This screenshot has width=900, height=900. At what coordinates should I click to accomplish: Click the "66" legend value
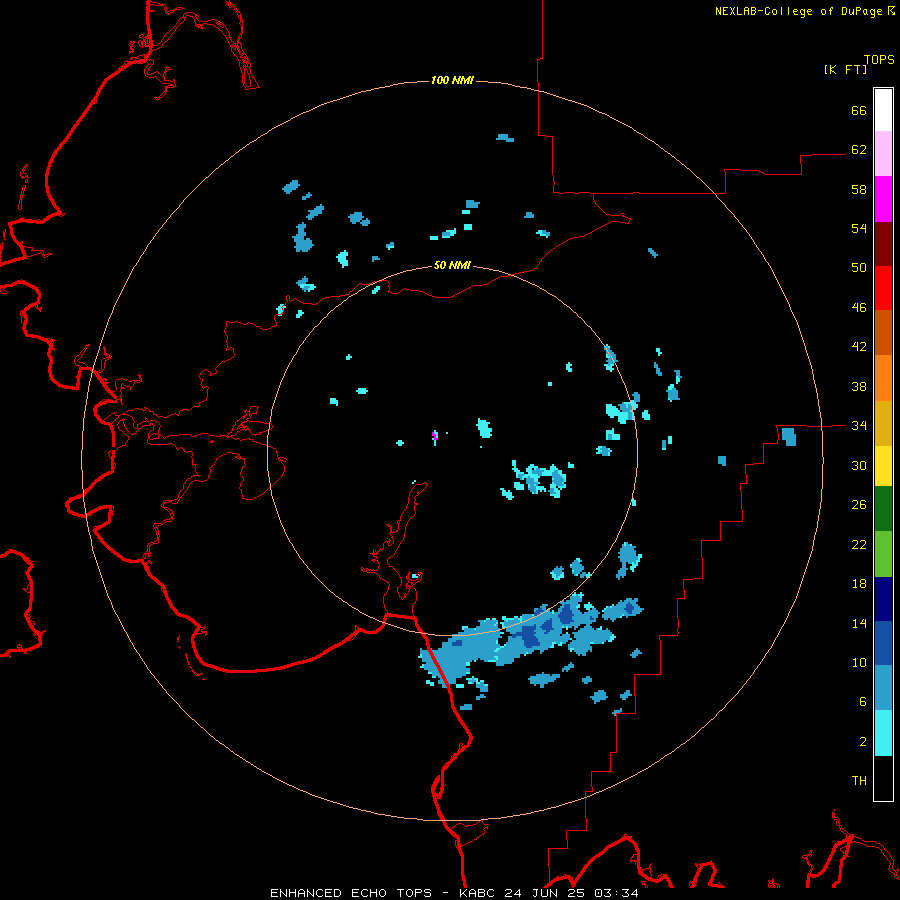pos(859,110)
